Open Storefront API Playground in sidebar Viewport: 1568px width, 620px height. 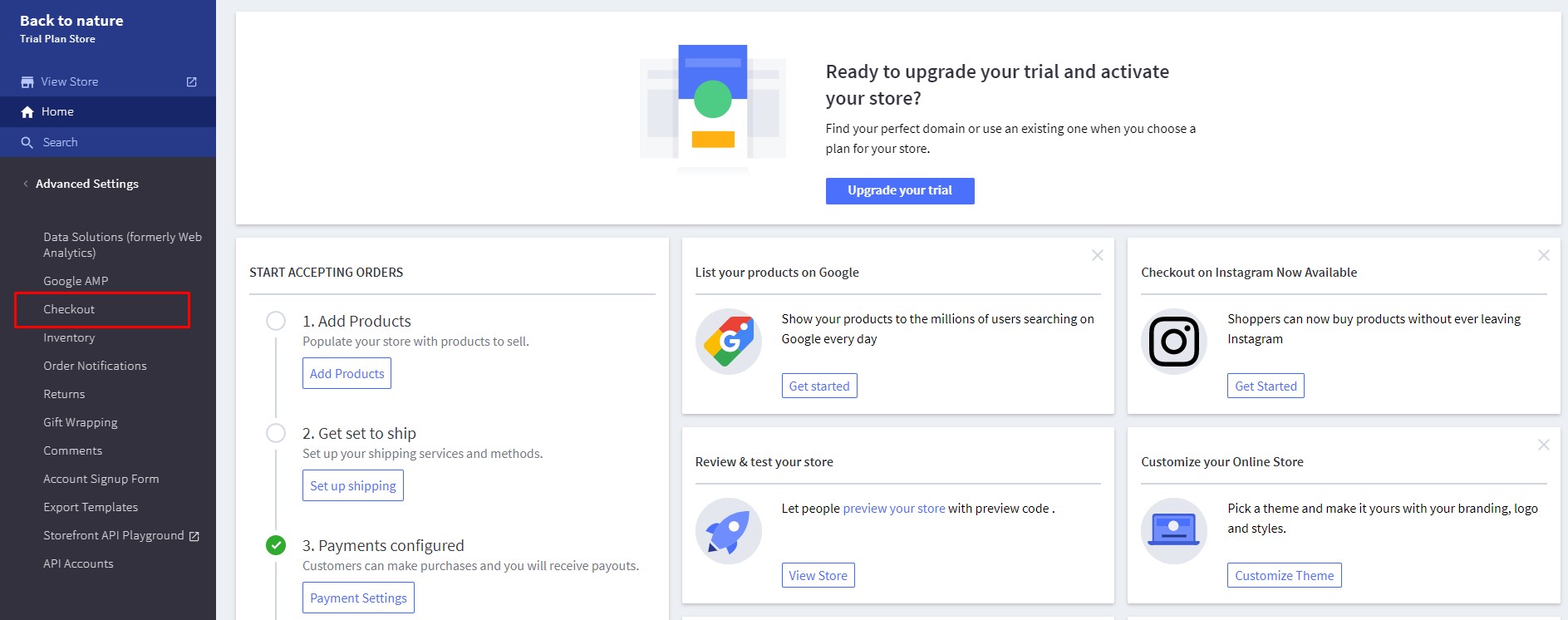tap(114, 535)
